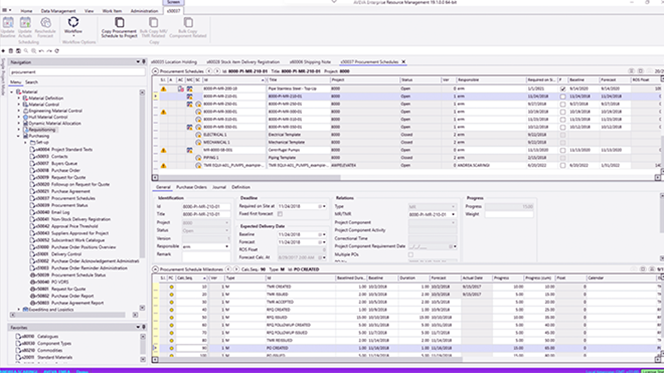Expand the Set-up folder node
Image resolution: width=664 pixels, height=373 pixels.
tap(25, 143)
